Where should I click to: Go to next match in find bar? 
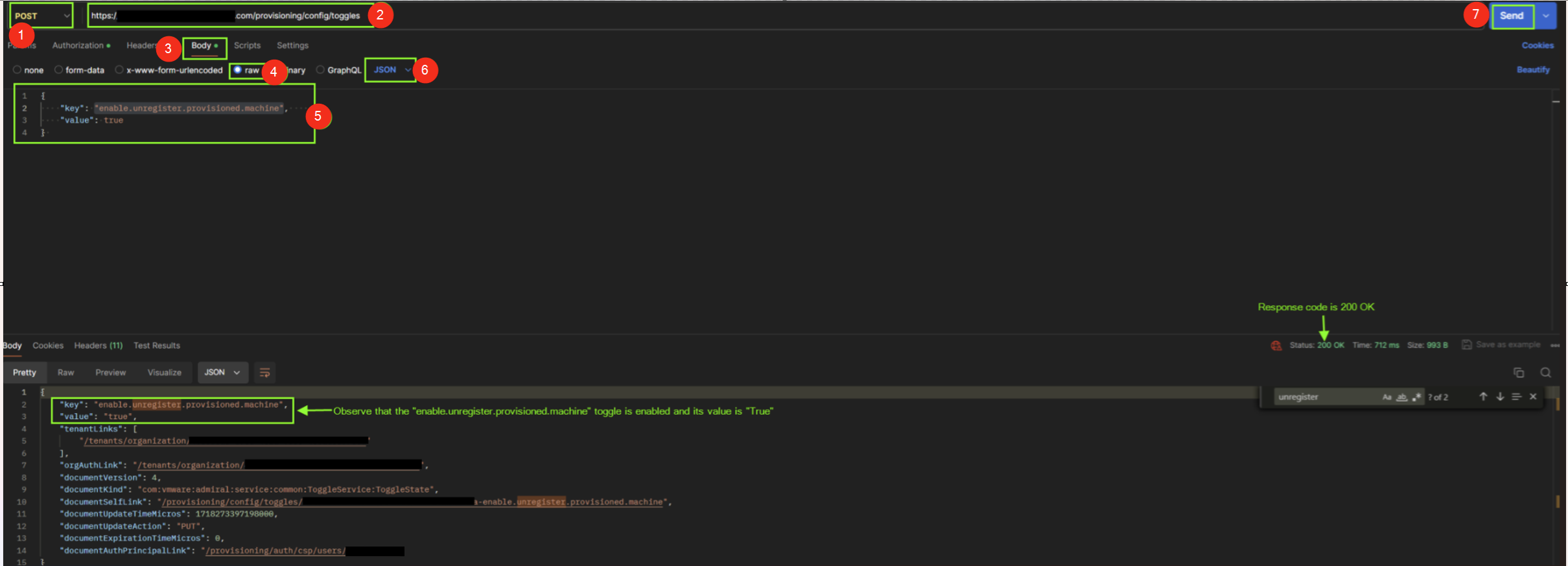[x=1500, y=397]
